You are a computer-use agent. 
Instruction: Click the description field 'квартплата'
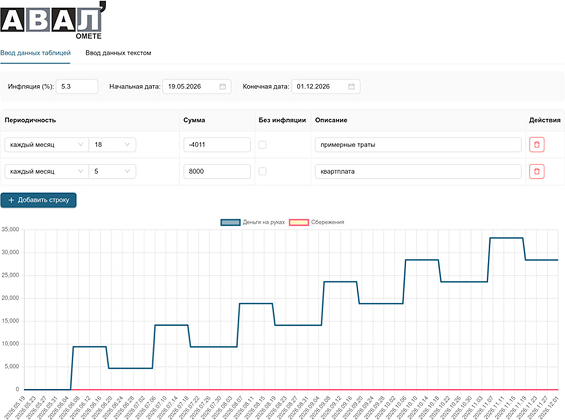click(x=418, y=171)
